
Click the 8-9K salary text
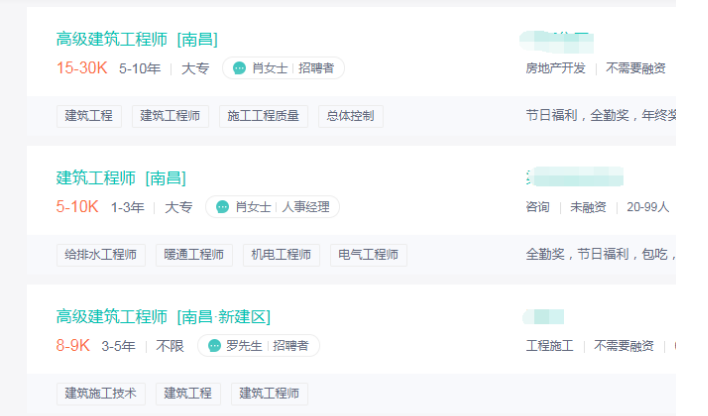(x=73, y=346)
